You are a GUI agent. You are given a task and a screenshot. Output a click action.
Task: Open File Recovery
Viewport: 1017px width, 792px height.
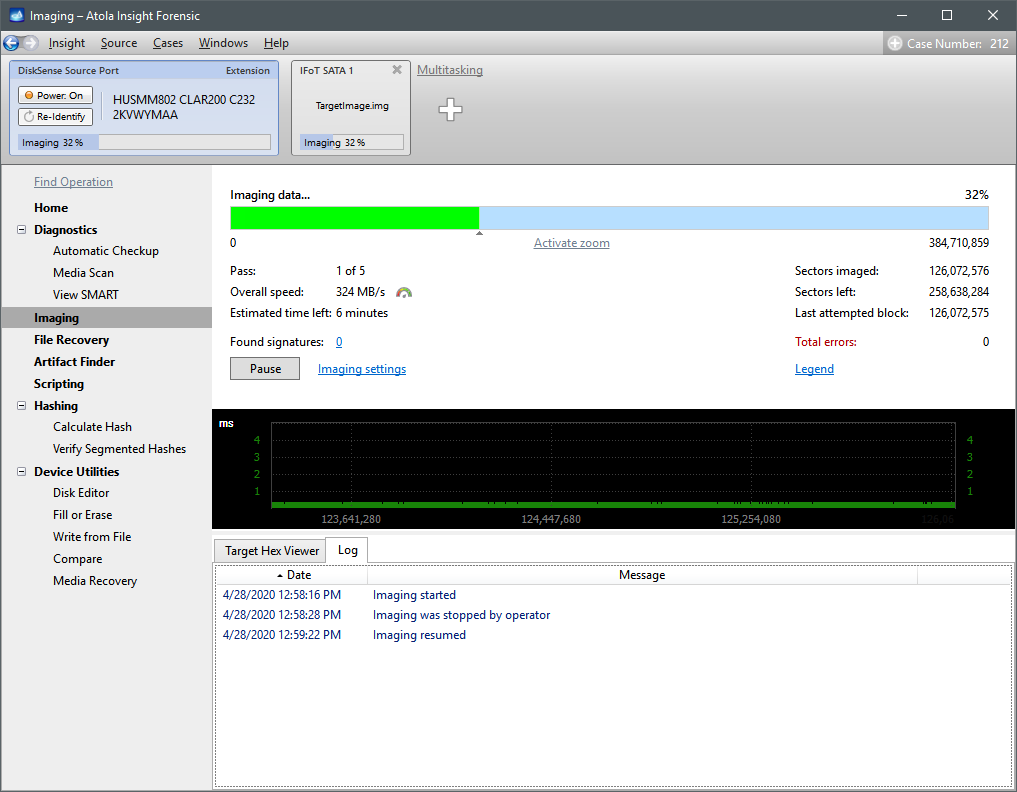71,340
